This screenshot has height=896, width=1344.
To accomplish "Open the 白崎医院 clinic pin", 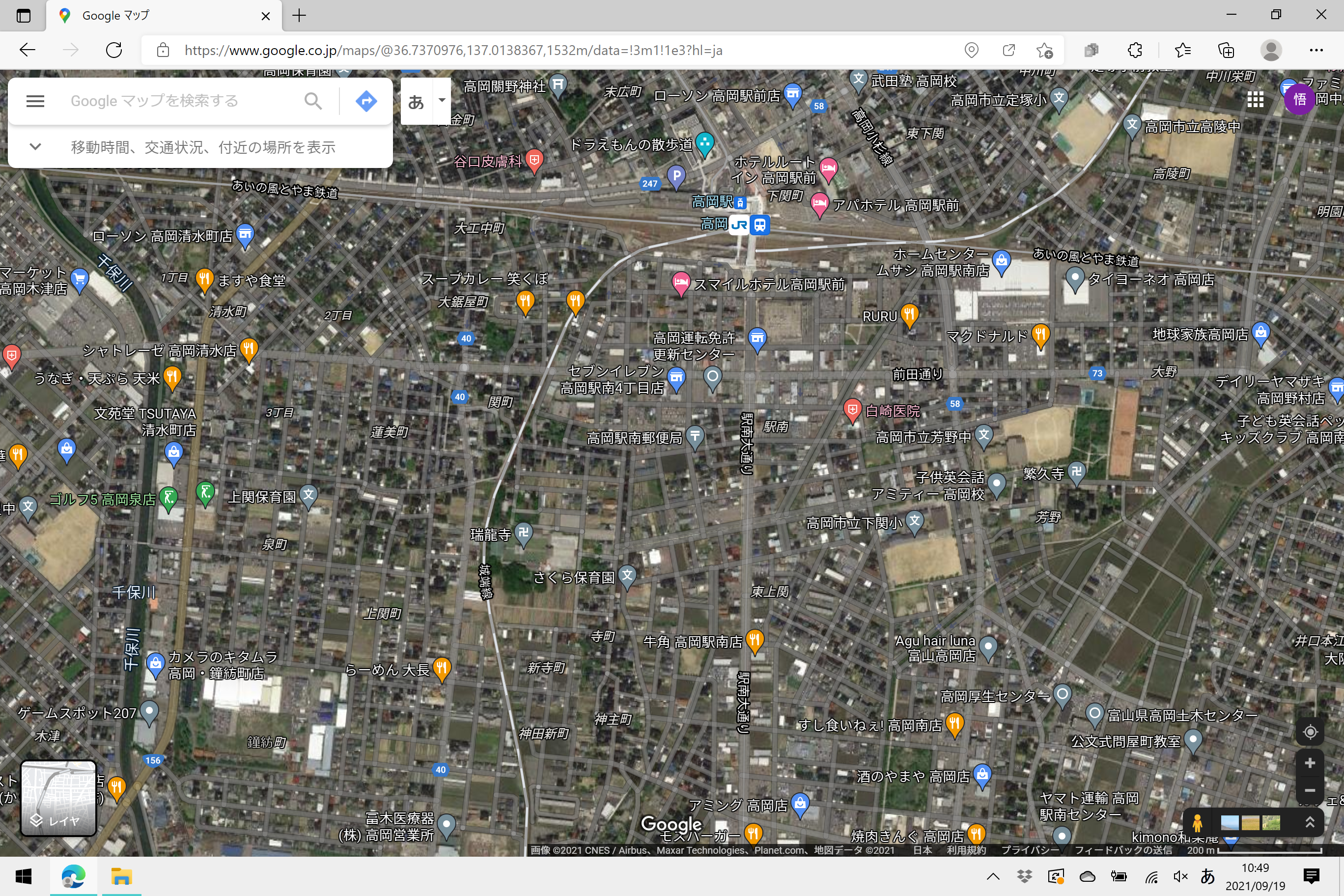I will tap(852, 411).
